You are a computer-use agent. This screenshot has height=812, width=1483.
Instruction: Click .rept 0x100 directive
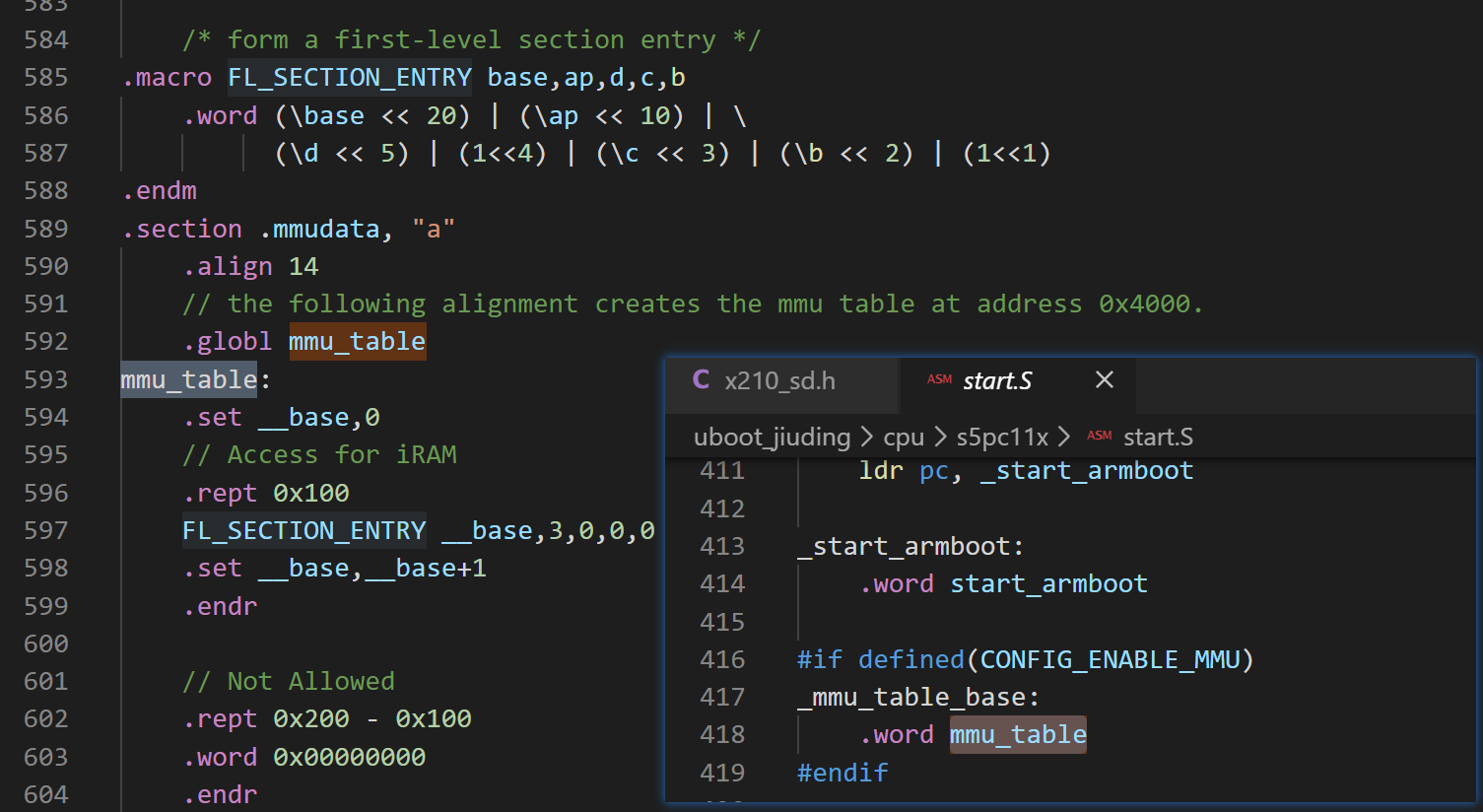266,493
